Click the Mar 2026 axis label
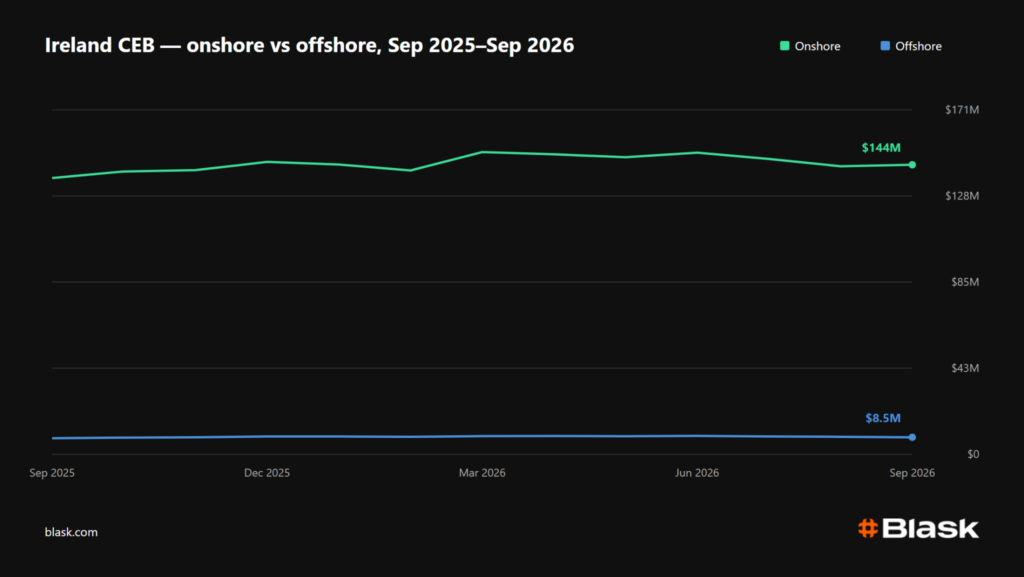 pos(482,473)
